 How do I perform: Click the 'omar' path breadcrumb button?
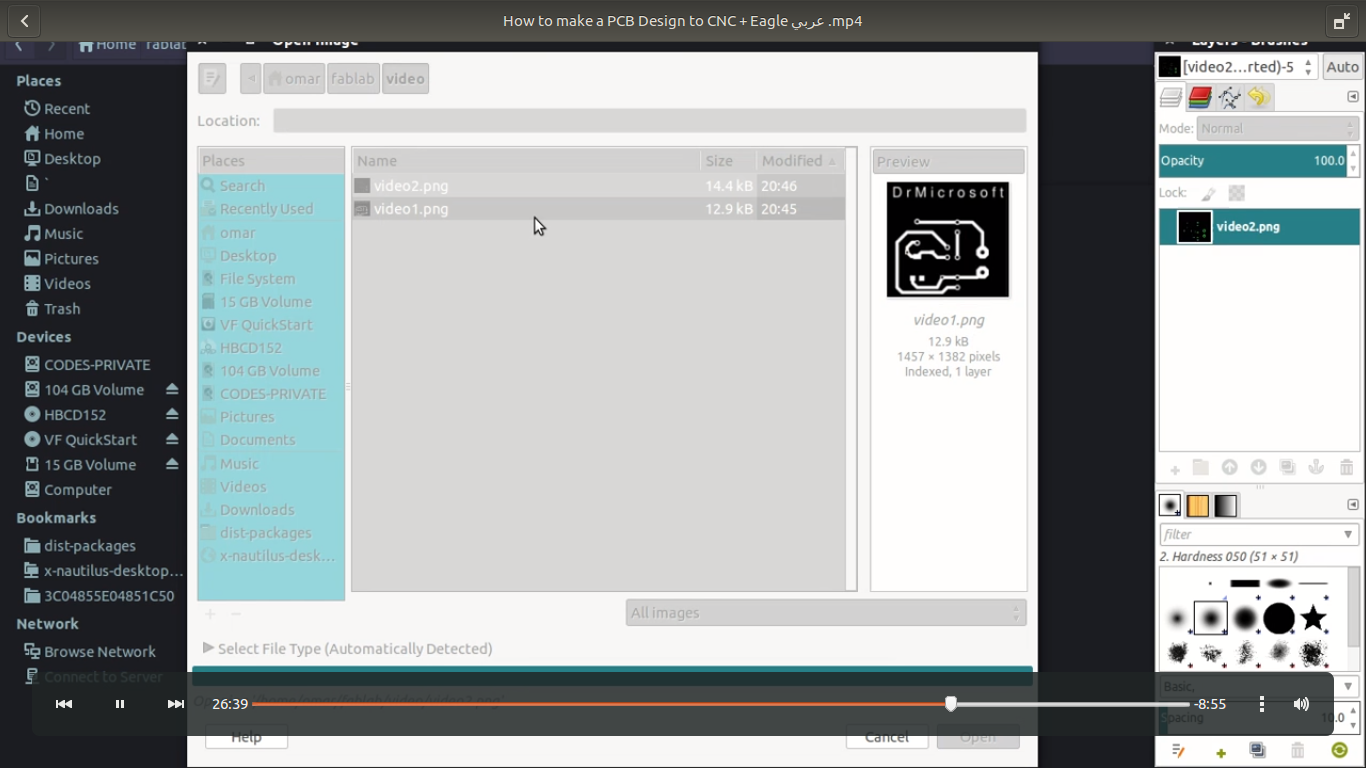pyautogui.click(x=294, y=78)
